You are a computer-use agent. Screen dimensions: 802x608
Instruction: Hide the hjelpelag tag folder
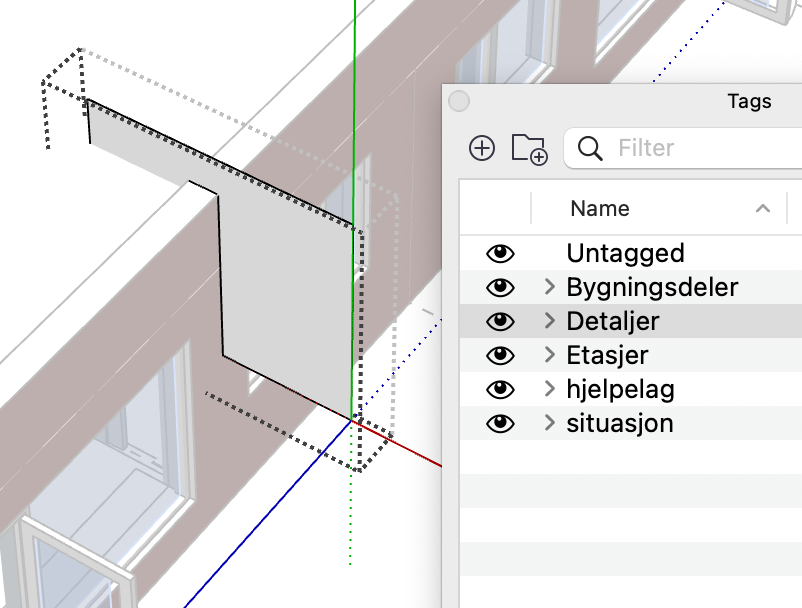coord(500,390)
